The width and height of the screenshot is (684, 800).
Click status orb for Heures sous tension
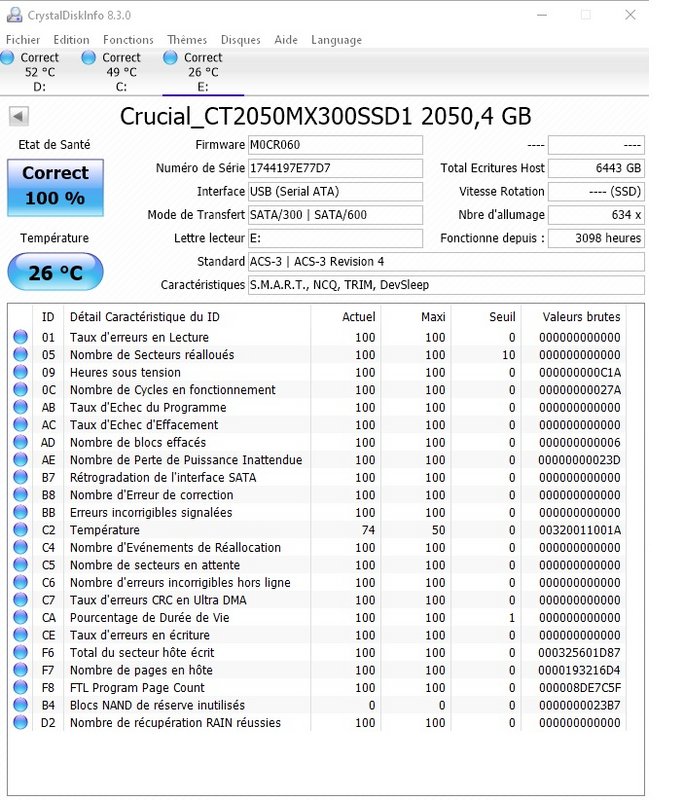pos(20,372)
